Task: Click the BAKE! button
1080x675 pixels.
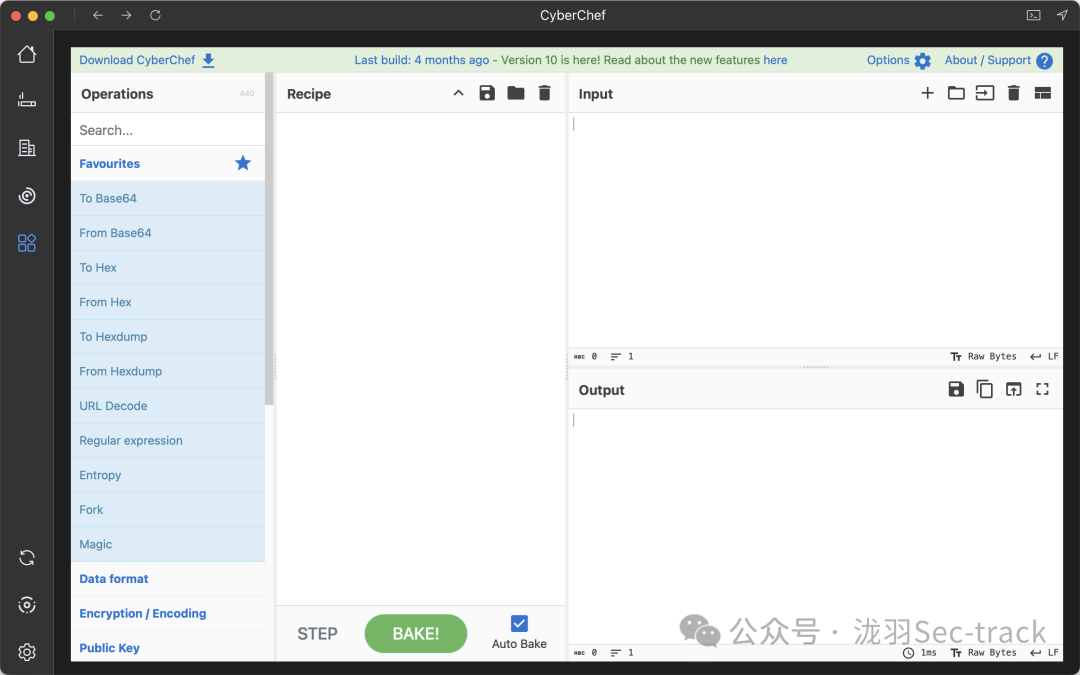Action: [x=416, y=634]
